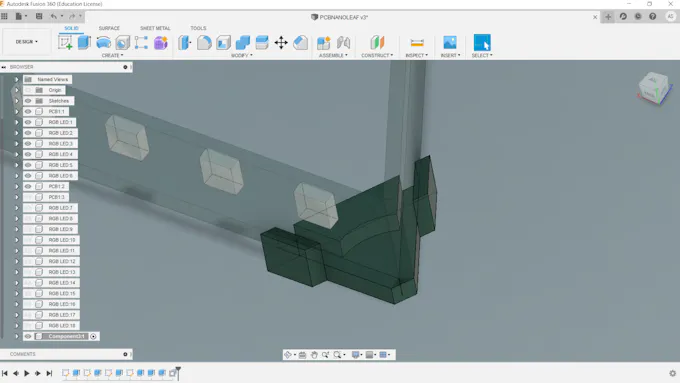Switch to the Solid tab

point(72,28)
